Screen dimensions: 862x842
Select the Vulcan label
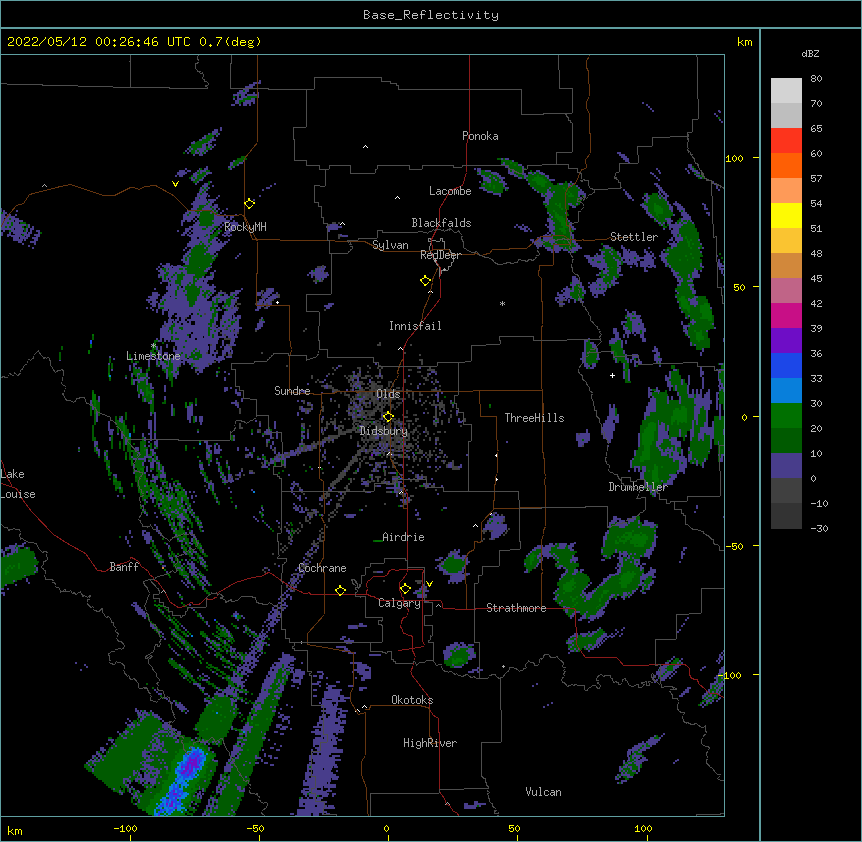pyautogui.click(x=543, y=792)
